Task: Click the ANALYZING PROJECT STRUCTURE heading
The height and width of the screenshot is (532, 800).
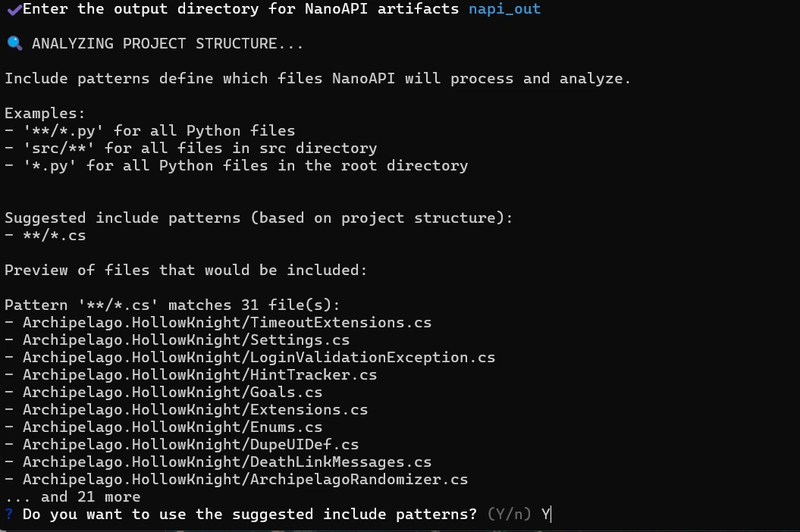Action: tap(167, 44)
